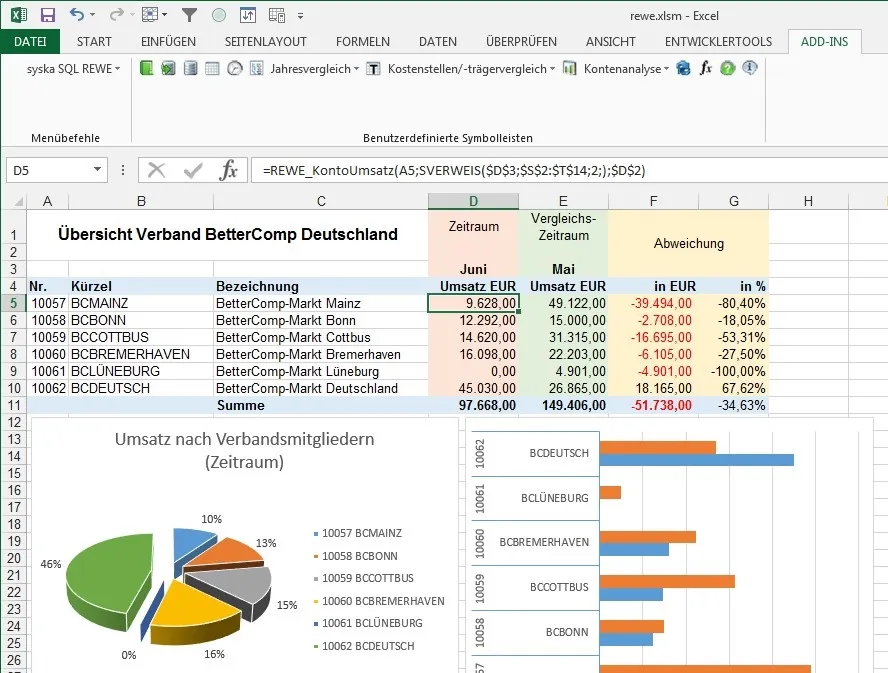The width and height of the screenshot is (888, 673).
Task: Click the bar chart icon before Kontenanalyse
Action: pyautogui.click(x=569, y=69)
